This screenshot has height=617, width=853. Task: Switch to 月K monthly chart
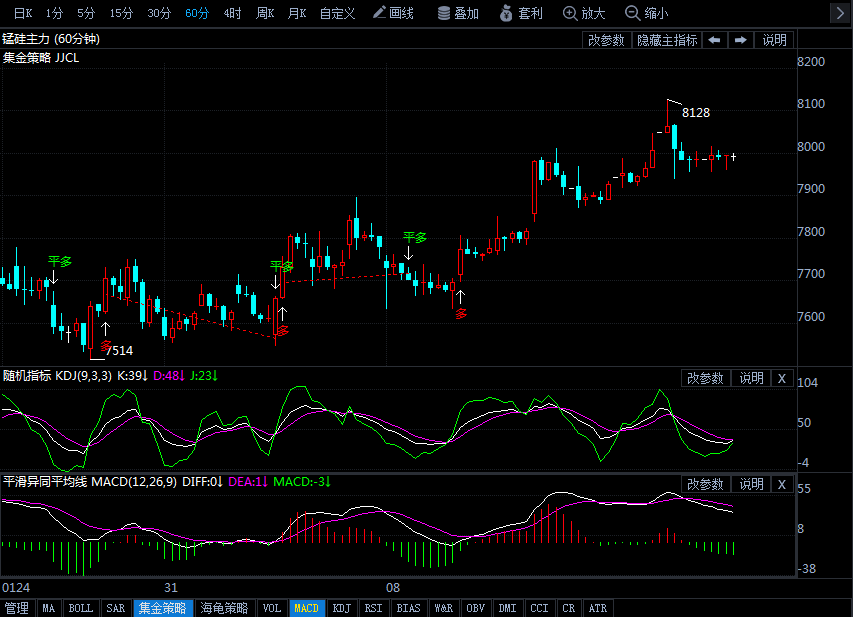[297, 13]
